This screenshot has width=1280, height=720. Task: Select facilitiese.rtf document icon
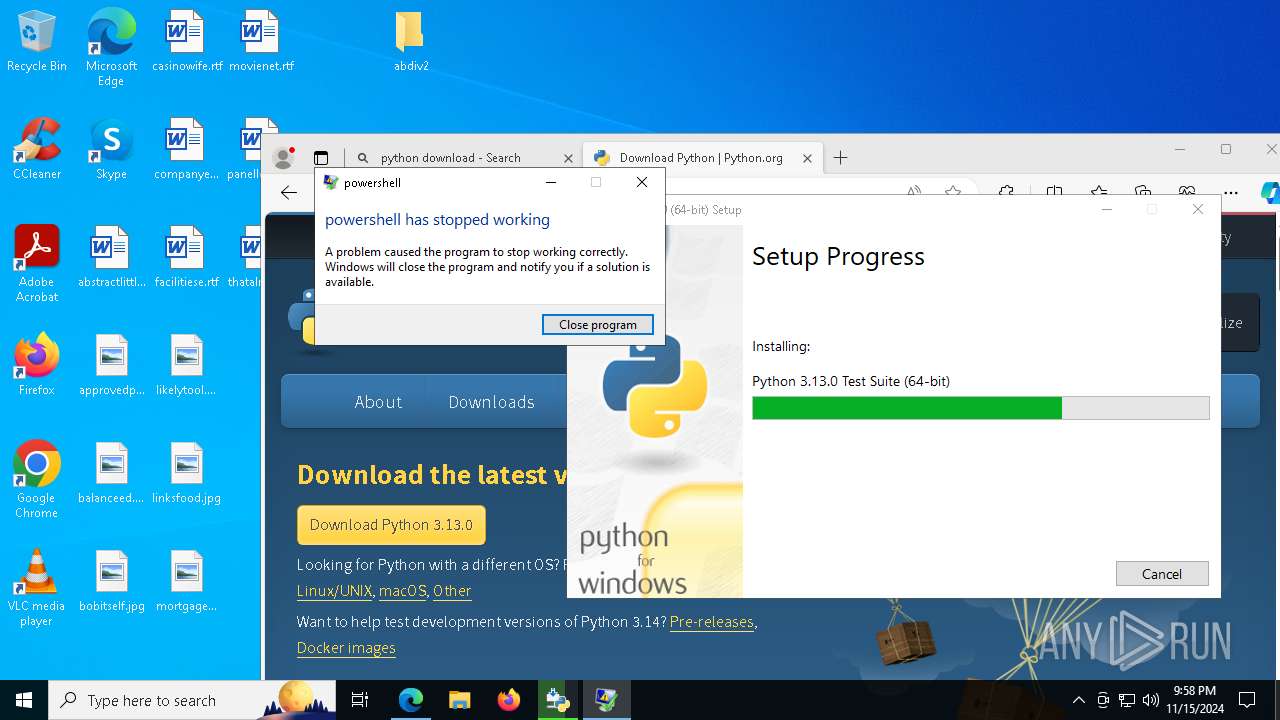click(x=187, y=258)
